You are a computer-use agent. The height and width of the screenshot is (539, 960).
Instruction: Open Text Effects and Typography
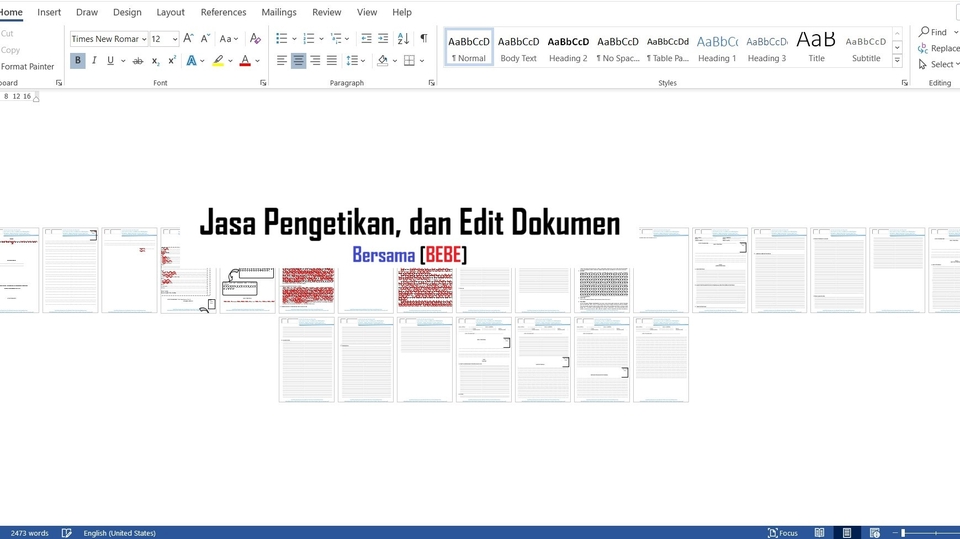pyautogui.click(x=192, y=61)
